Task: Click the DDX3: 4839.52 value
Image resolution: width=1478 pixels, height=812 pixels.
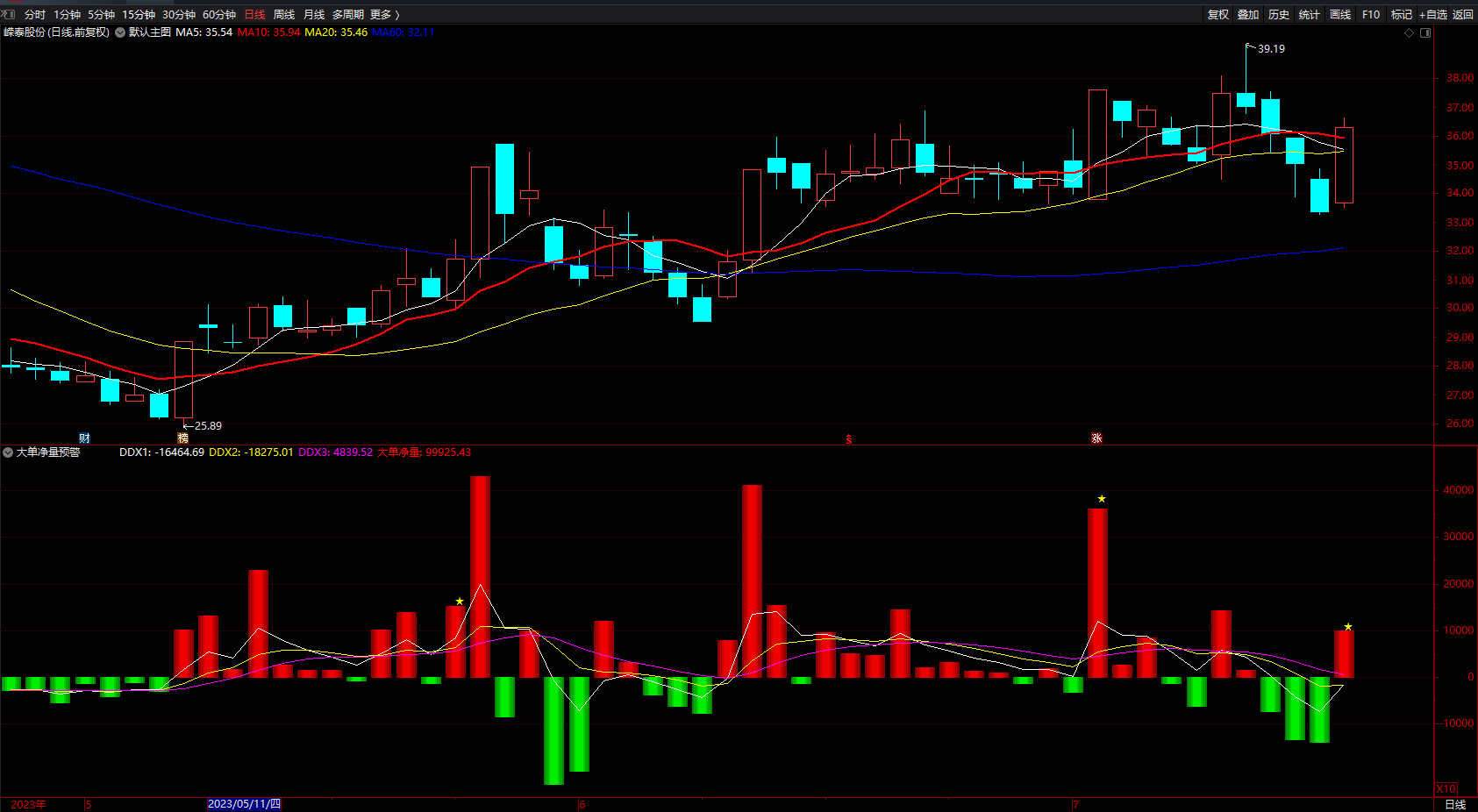Action: pos(335,452)
